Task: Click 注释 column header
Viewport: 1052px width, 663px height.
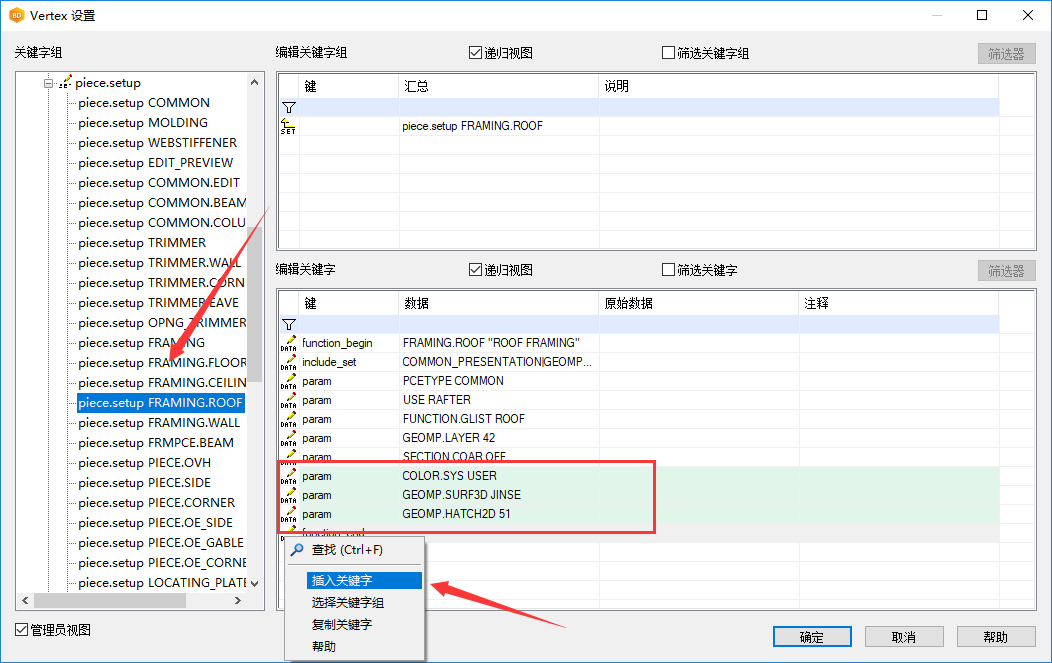Action: (898, 303)
